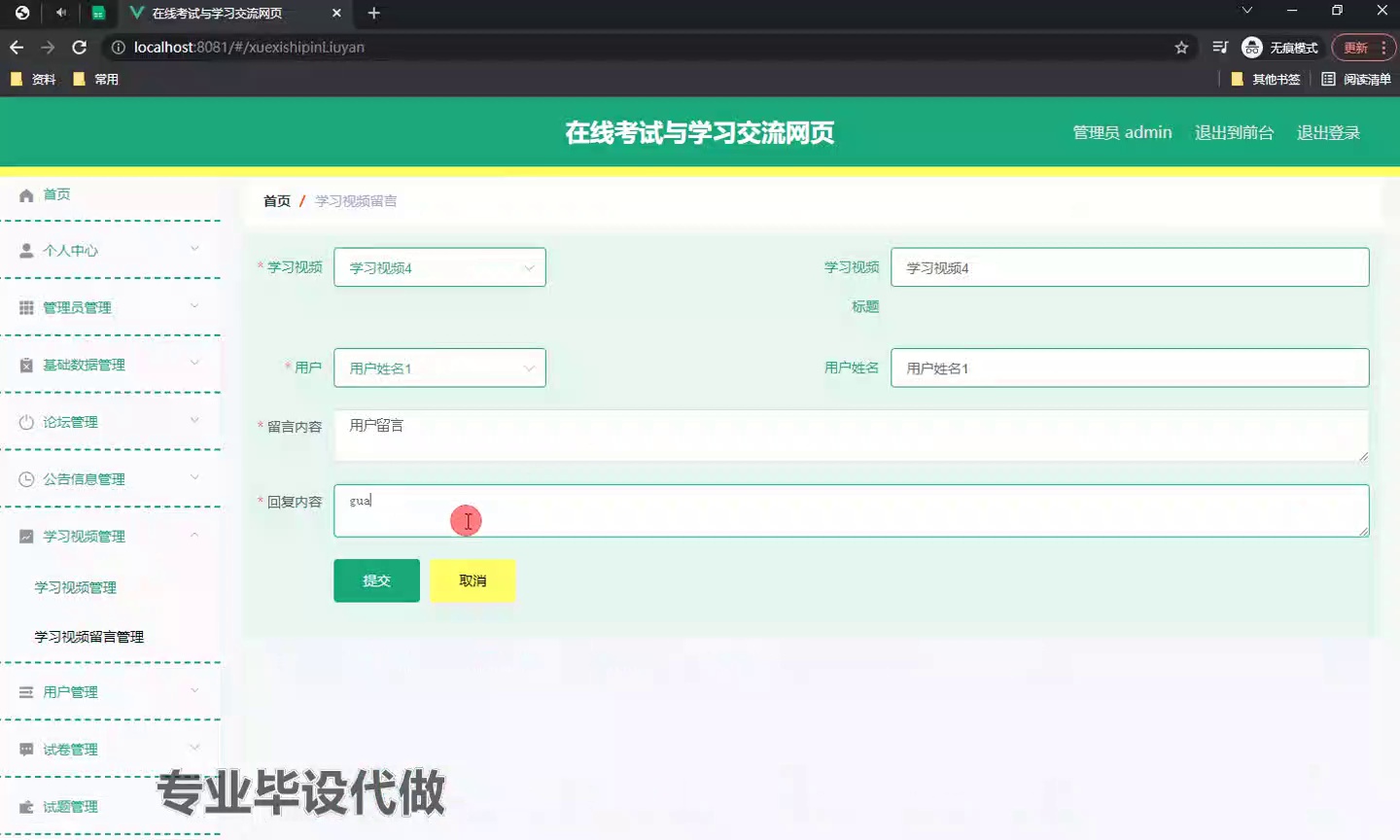Open the browser three-dot menu
This screenshot has height=840, width=1400.
[1383, 47]
